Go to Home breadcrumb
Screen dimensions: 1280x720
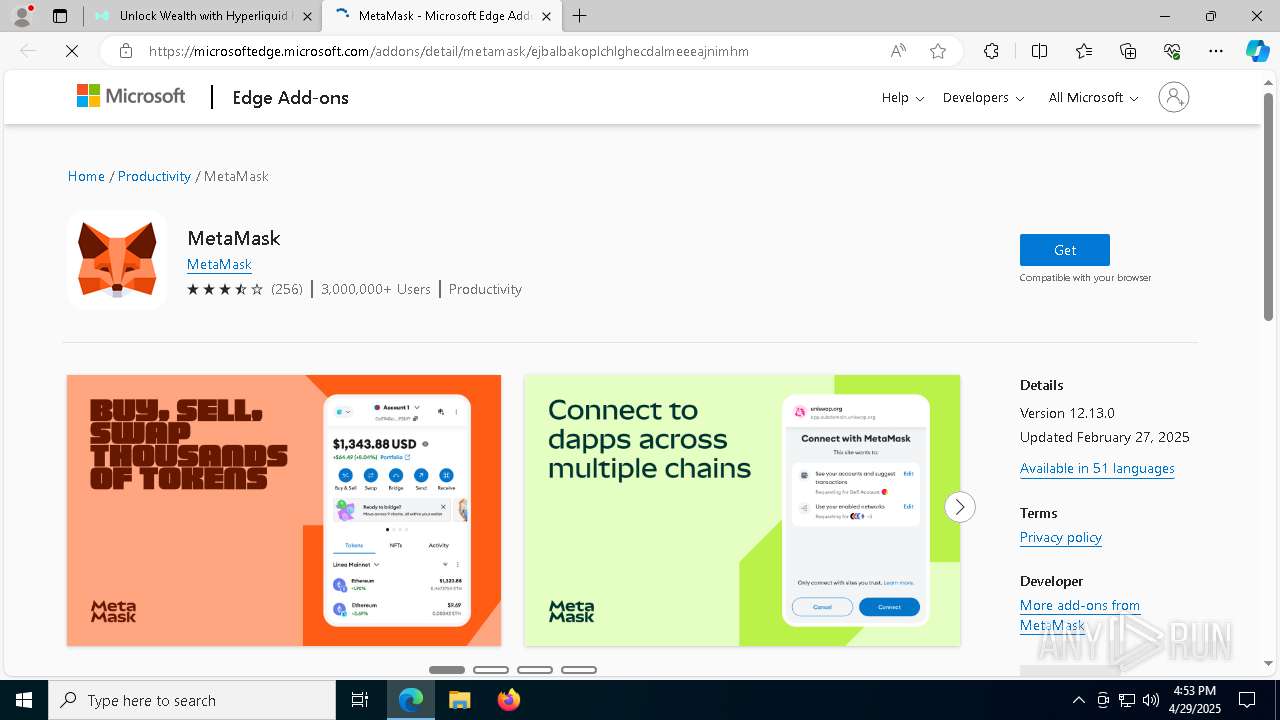click(x=86, y=176)
